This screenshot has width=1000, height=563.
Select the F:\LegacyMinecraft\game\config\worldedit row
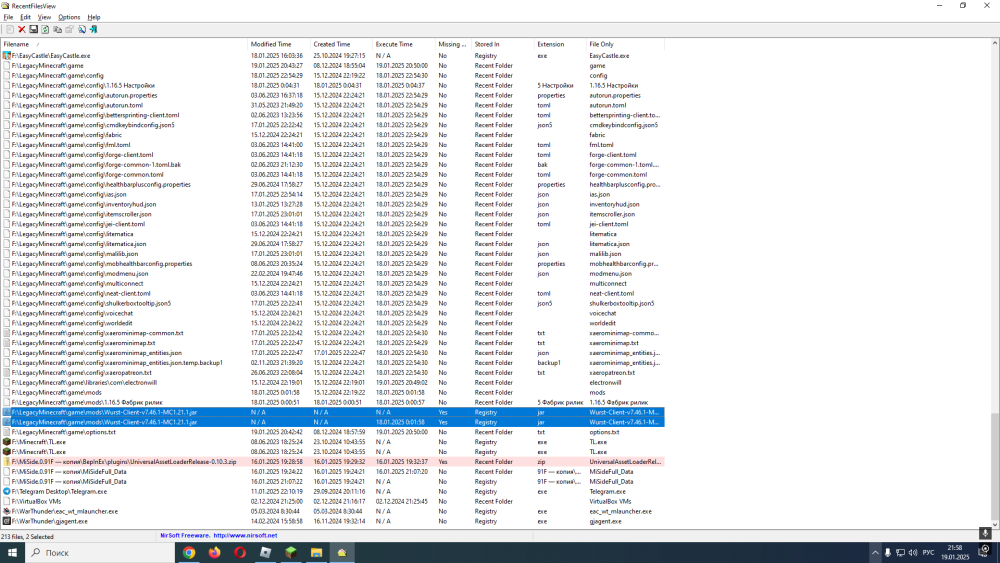click(x=332, y=323)
